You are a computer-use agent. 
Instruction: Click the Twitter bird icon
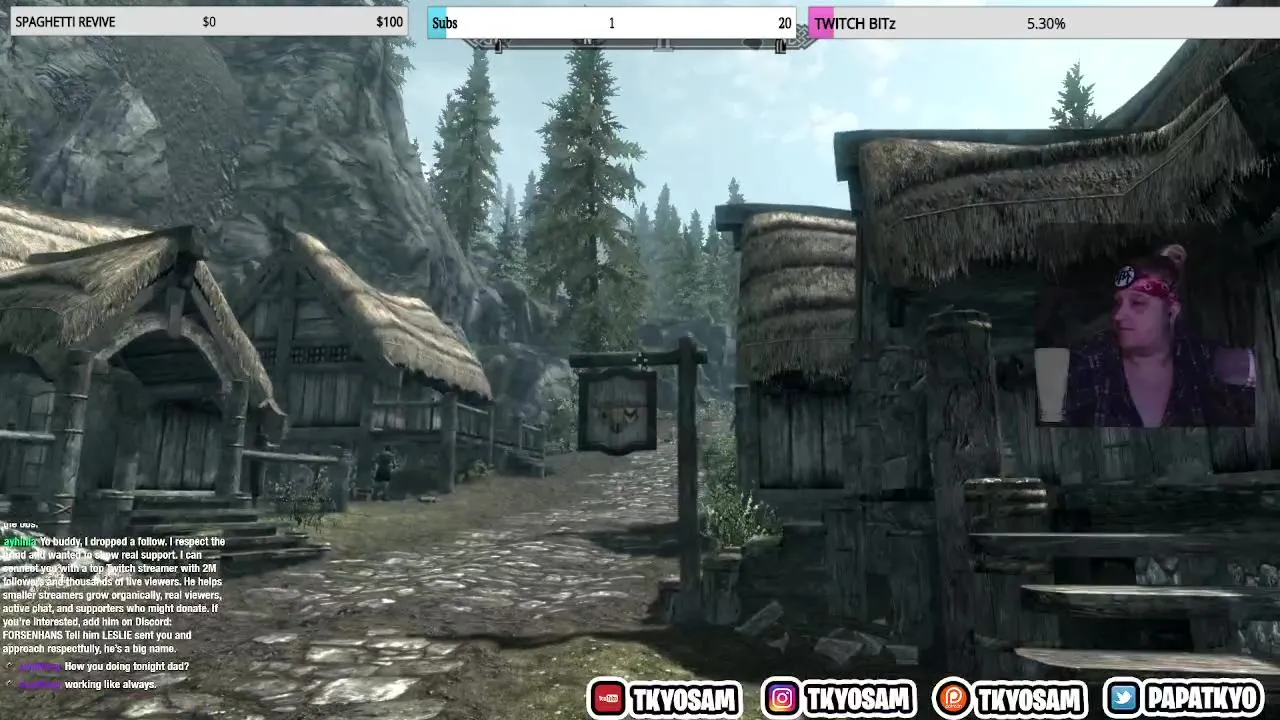pos(1123,698)
